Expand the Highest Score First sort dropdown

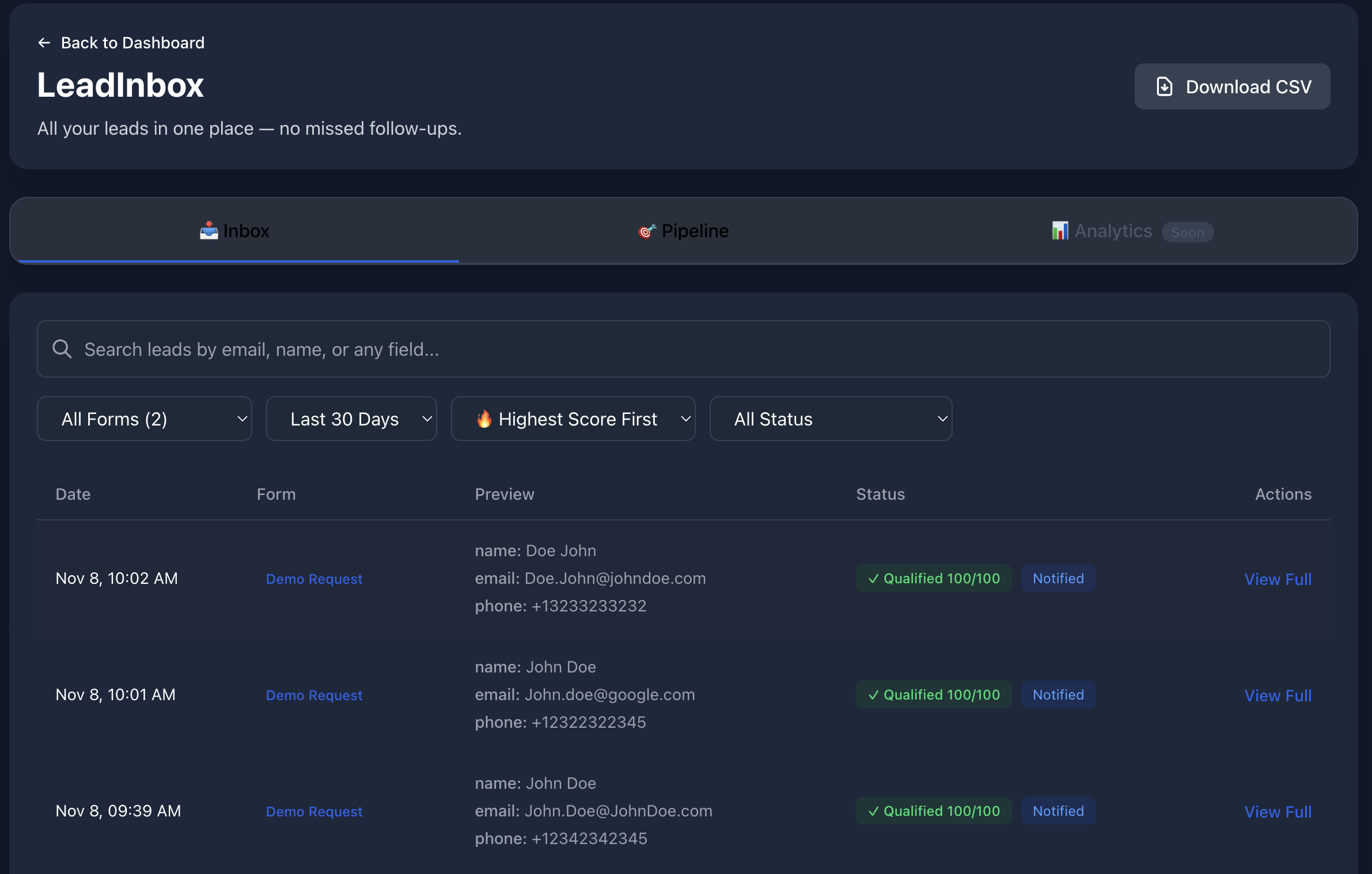tap(573, 419)
